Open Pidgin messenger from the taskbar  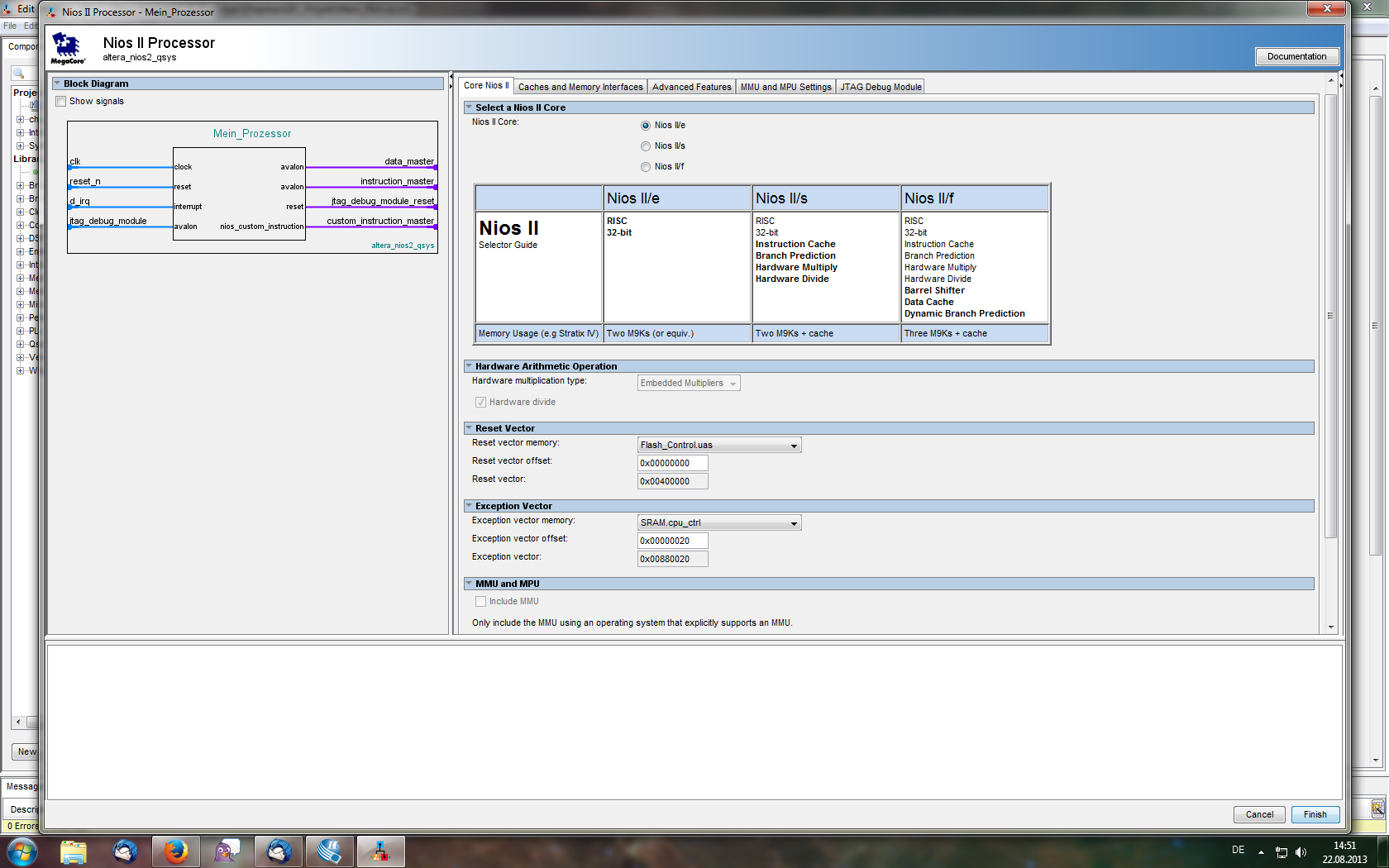(x=227, y=851)
